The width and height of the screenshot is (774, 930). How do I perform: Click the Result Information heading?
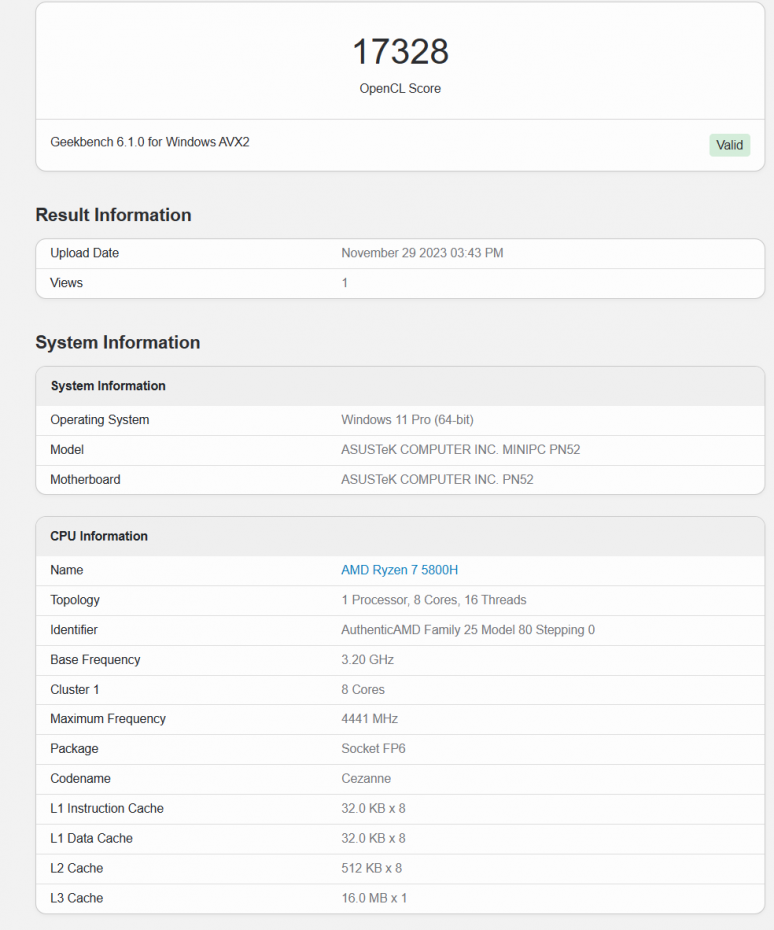tap(113, 215)
